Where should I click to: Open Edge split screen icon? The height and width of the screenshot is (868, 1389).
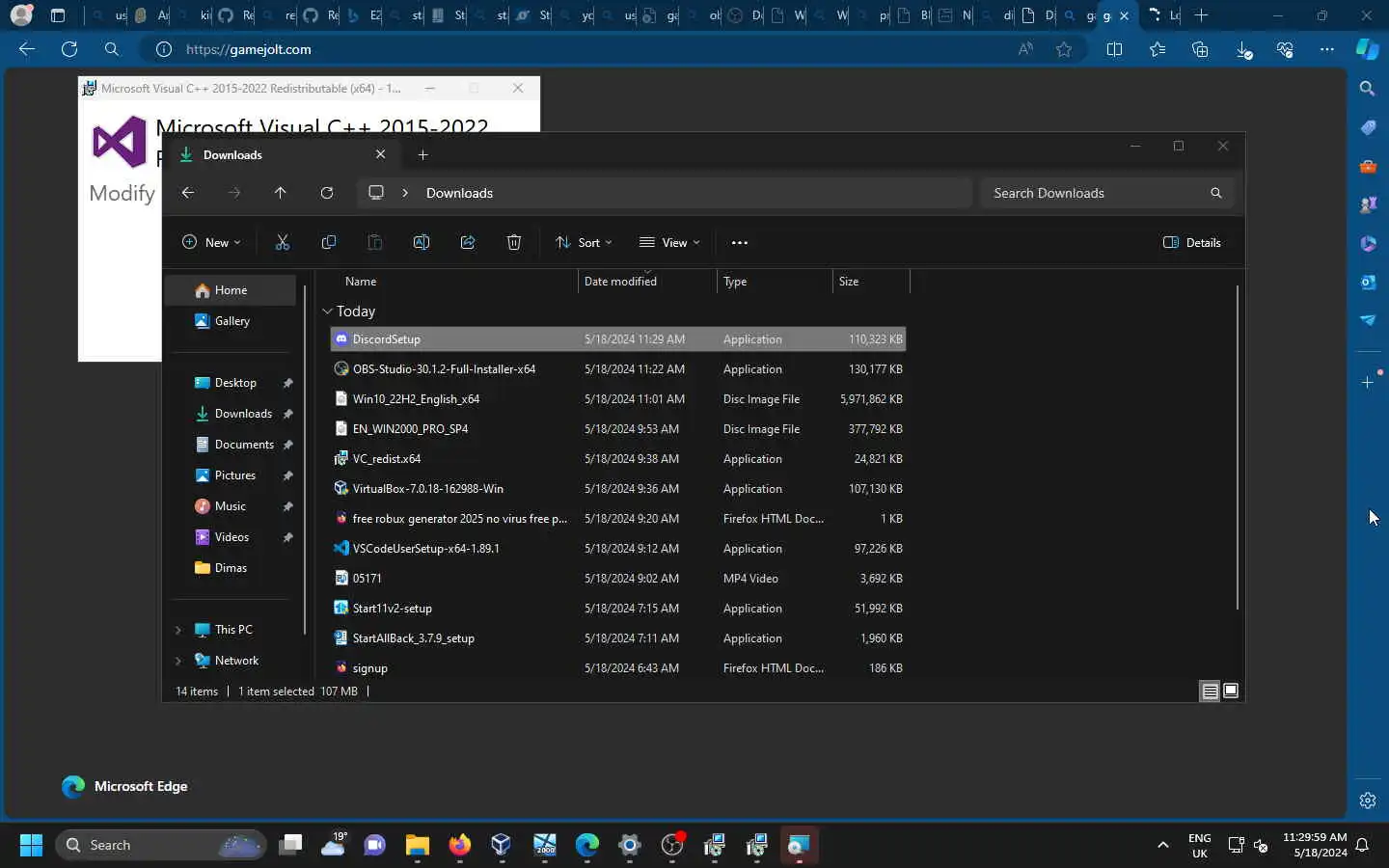[x=1114, y=49]
